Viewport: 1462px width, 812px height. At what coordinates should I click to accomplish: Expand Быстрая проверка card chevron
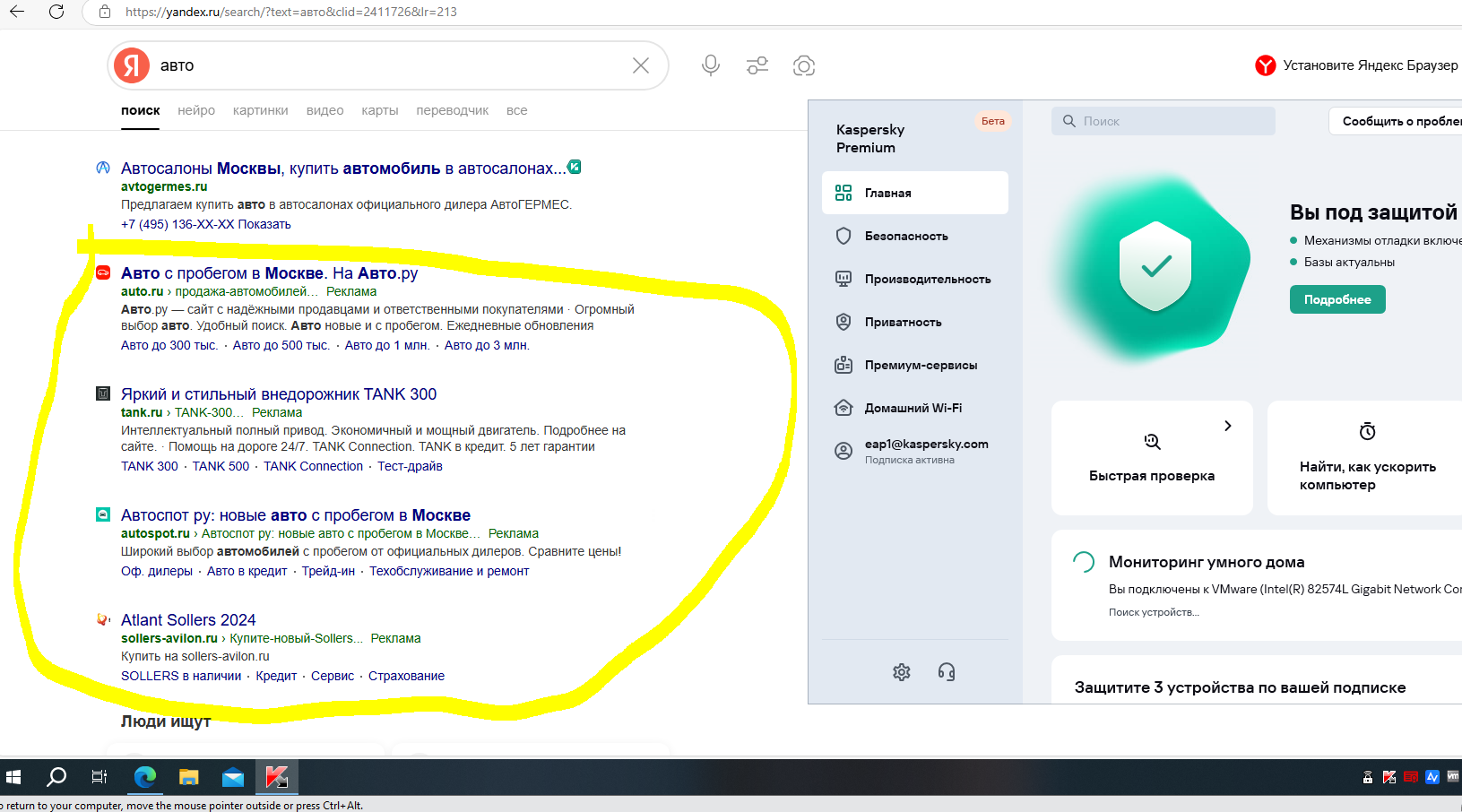pyautogui.click(x=1228, y=426)
